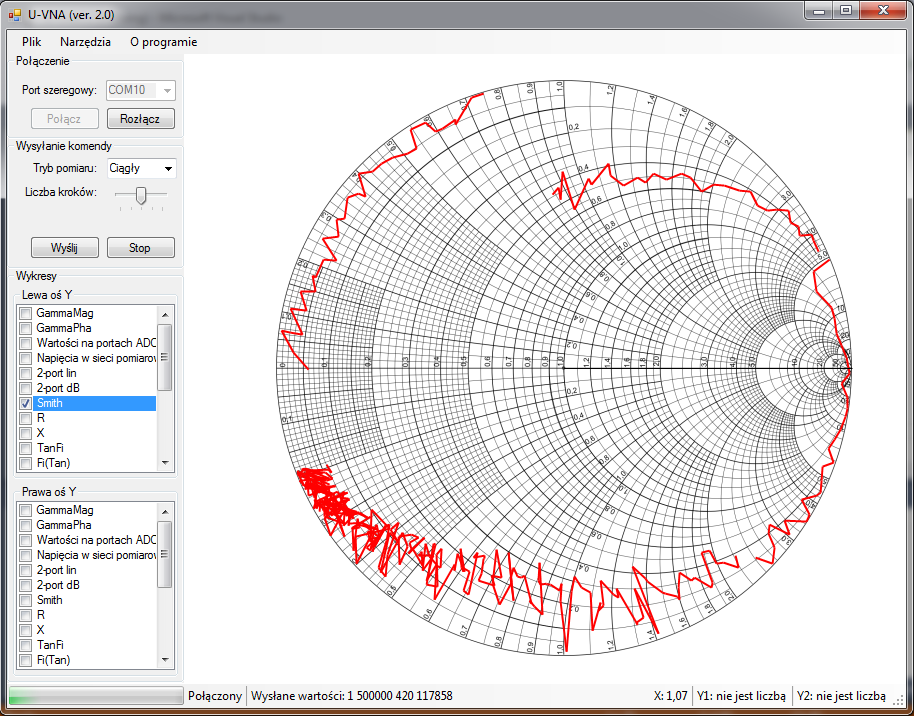The image size is (914, 716).
Task: Enable GammaMag checkbox in Lewa oś Y
Action: tap(26, 314)
